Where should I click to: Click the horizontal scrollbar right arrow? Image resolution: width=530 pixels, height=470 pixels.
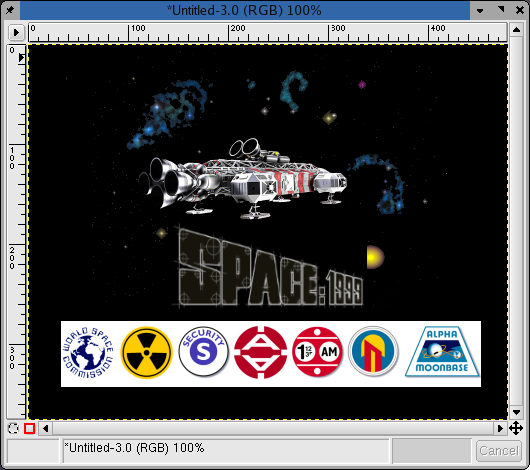(x=500, y=429)
